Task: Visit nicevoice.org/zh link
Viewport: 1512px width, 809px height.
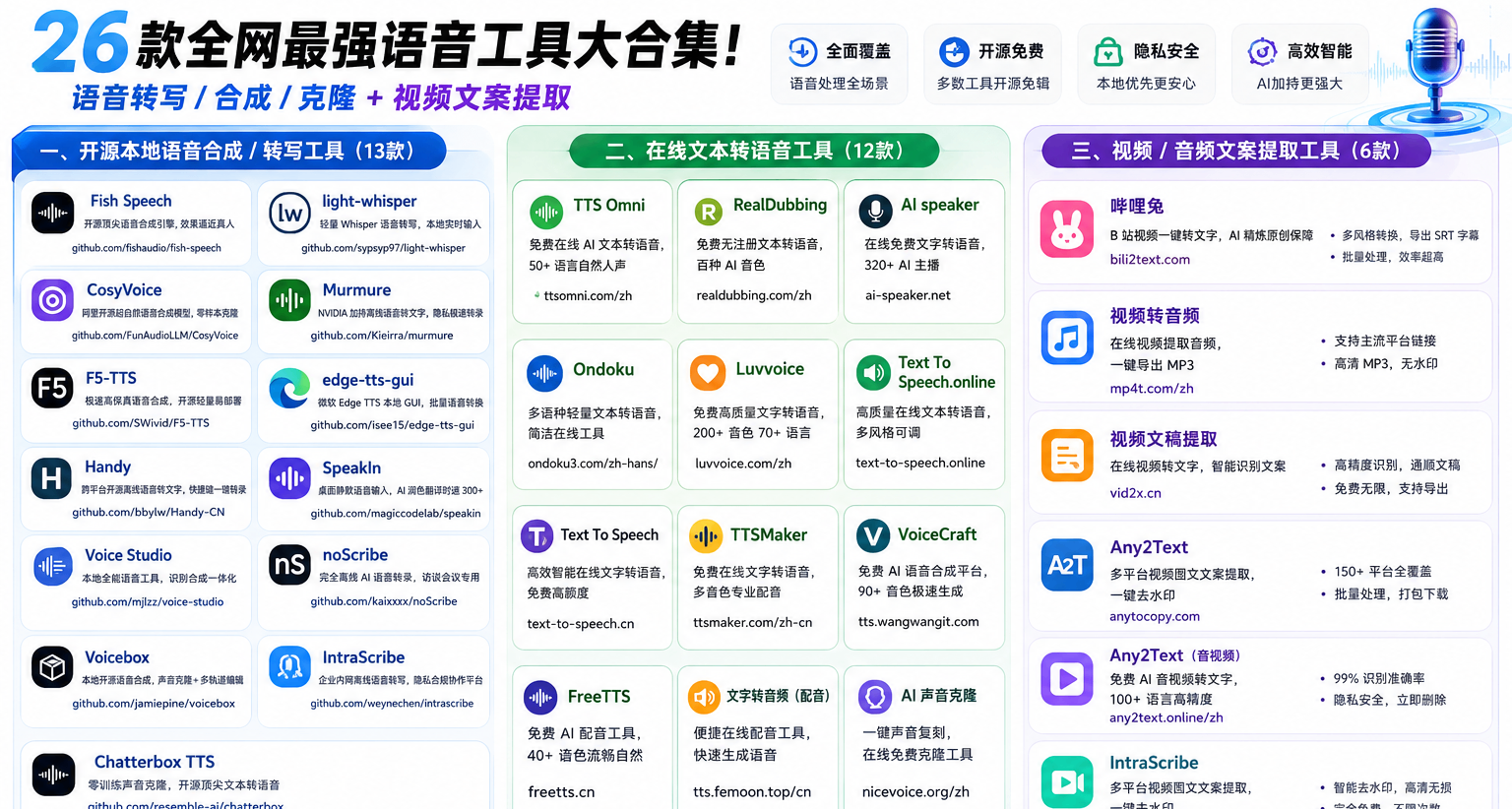Action: tap(915, 791)
